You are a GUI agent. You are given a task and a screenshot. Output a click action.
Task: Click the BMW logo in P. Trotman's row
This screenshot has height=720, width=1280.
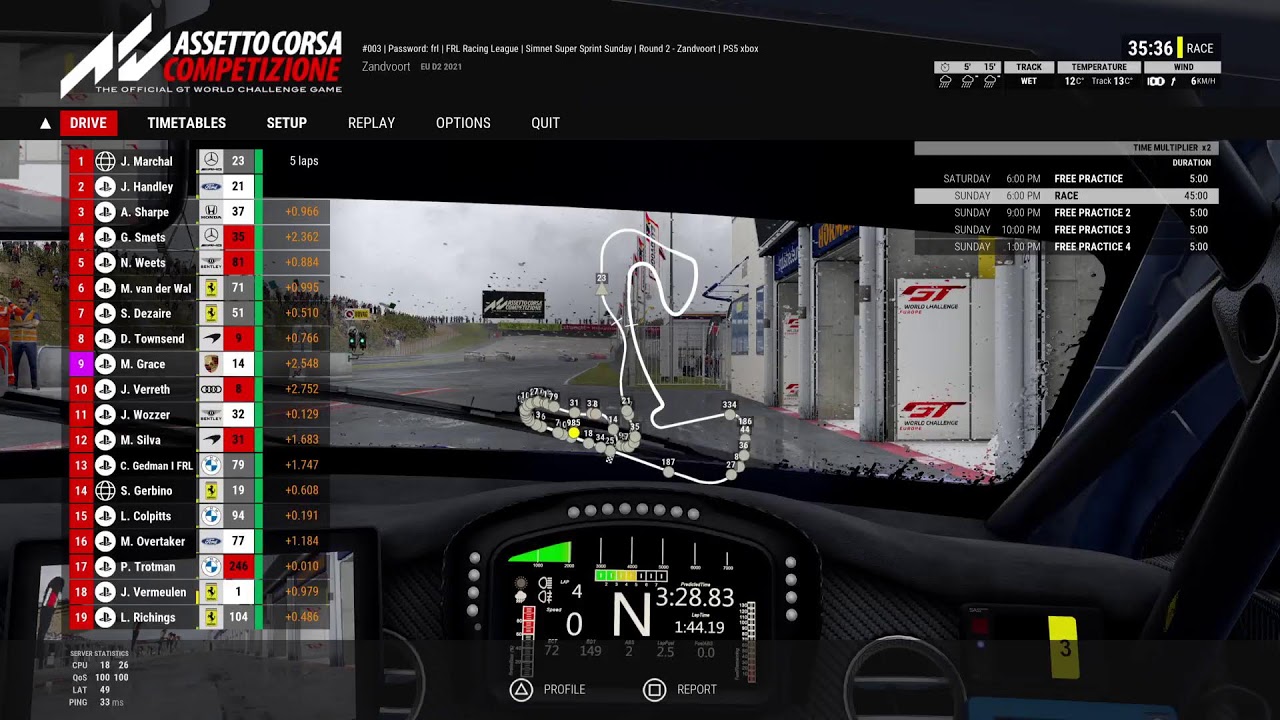pos(211,567)
